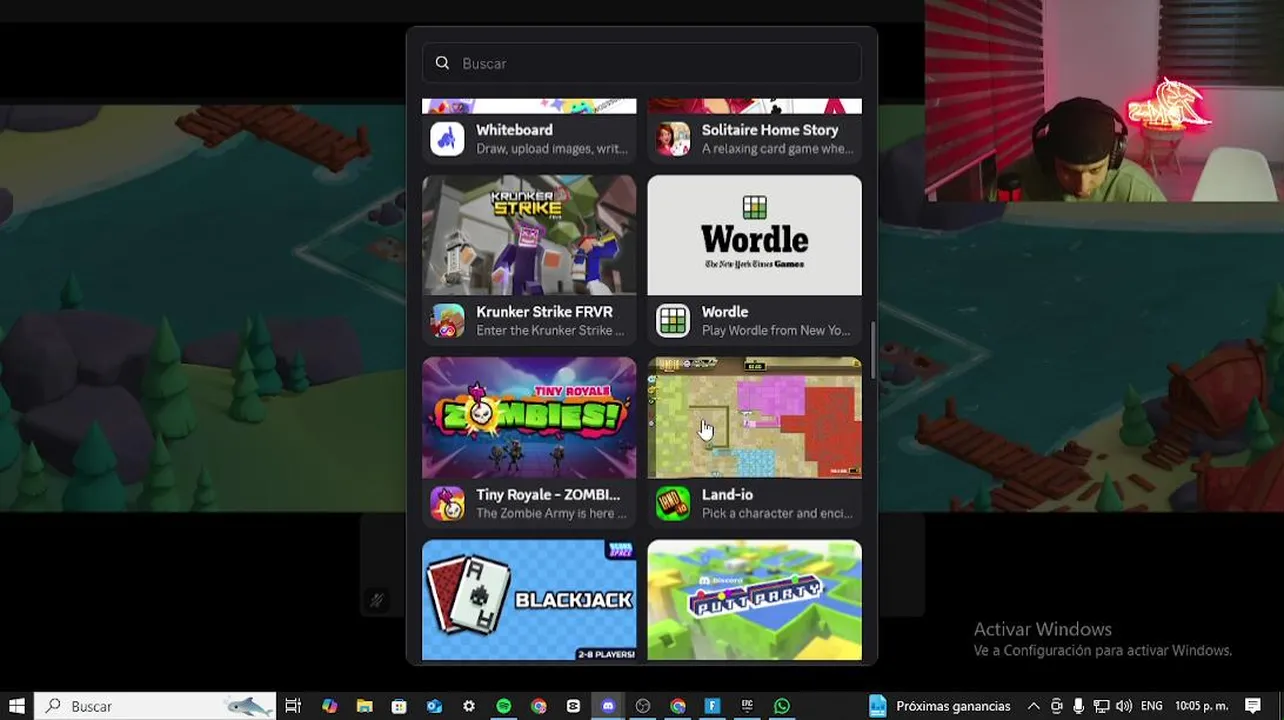This screenshot has height=720, width=1284.
Task: Click "Play Wordle from New Yo..." description
Action: 776,331
